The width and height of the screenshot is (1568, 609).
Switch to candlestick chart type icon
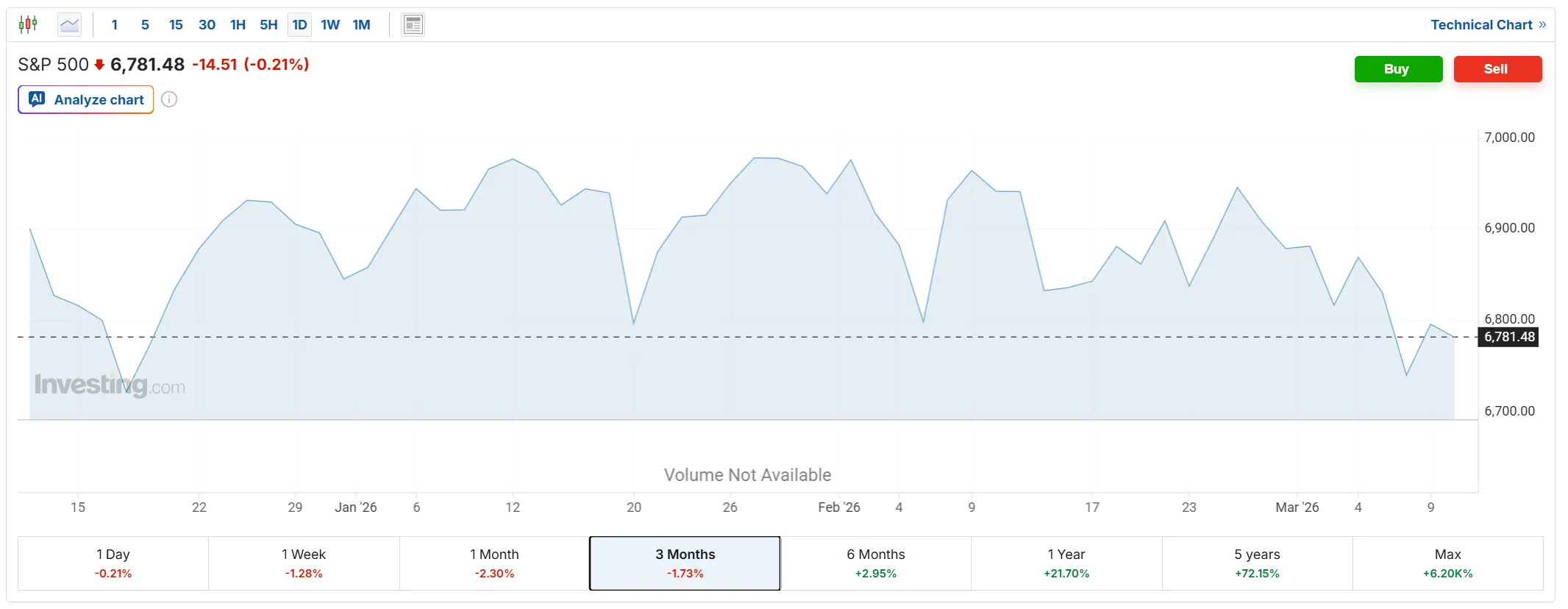(28, 25)
